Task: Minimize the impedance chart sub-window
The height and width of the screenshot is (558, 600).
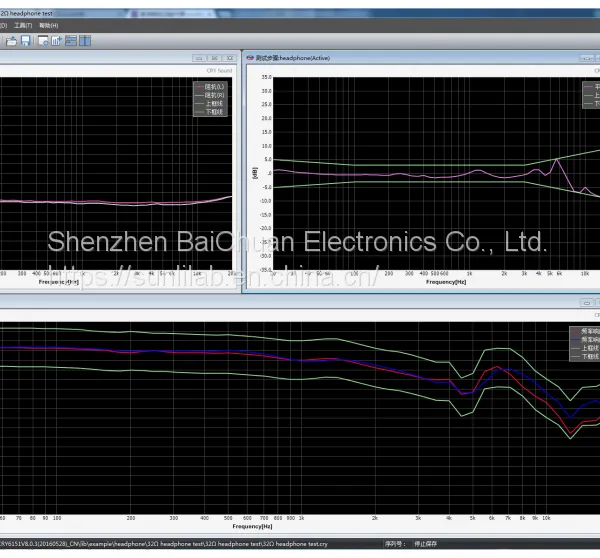Action: (199, 58)
